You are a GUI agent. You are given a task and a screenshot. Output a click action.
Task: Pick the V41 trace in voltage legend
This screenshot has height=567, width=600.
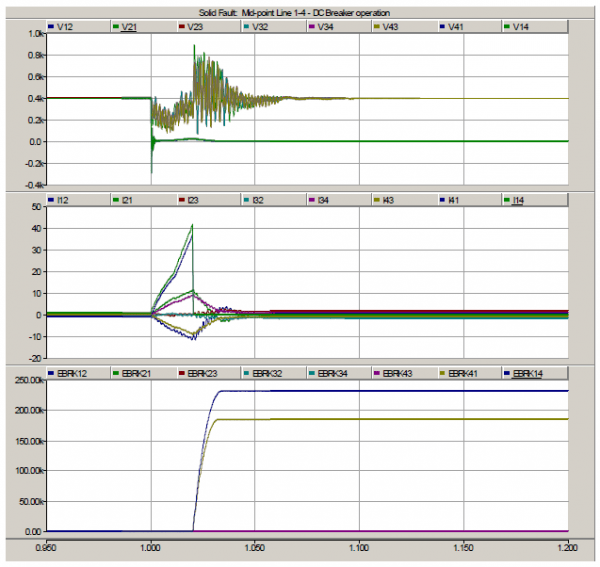[x=470, y=27]
